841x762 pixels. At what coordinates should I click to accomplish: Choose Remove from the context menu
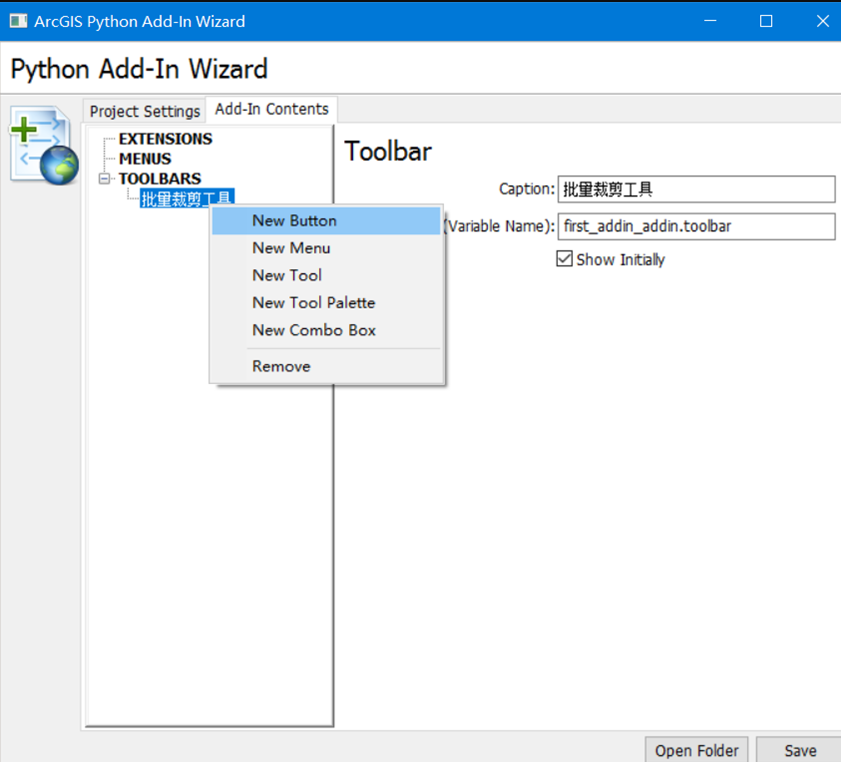(x=326, y=367)
